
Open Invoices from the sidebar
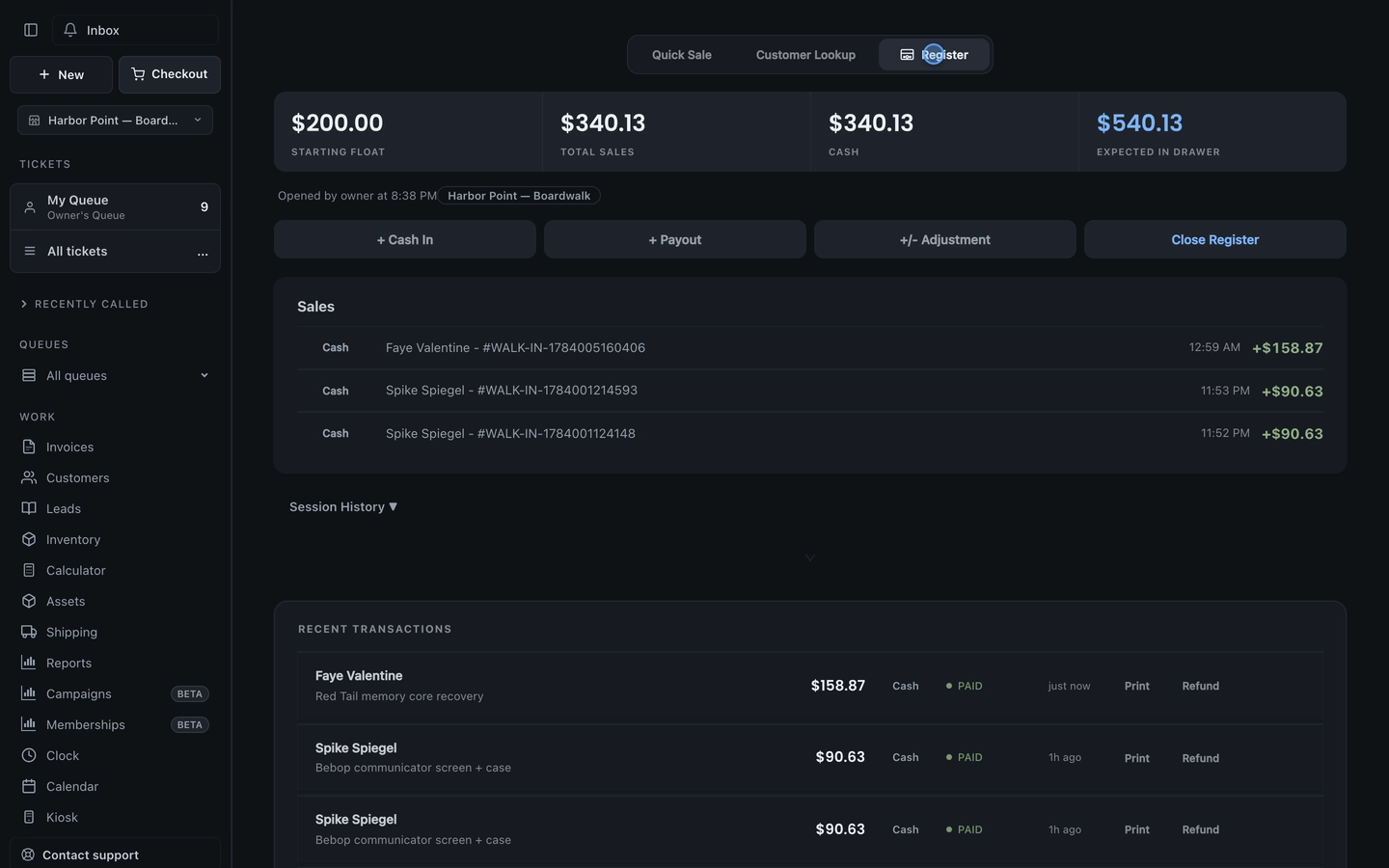coord(115,447)
